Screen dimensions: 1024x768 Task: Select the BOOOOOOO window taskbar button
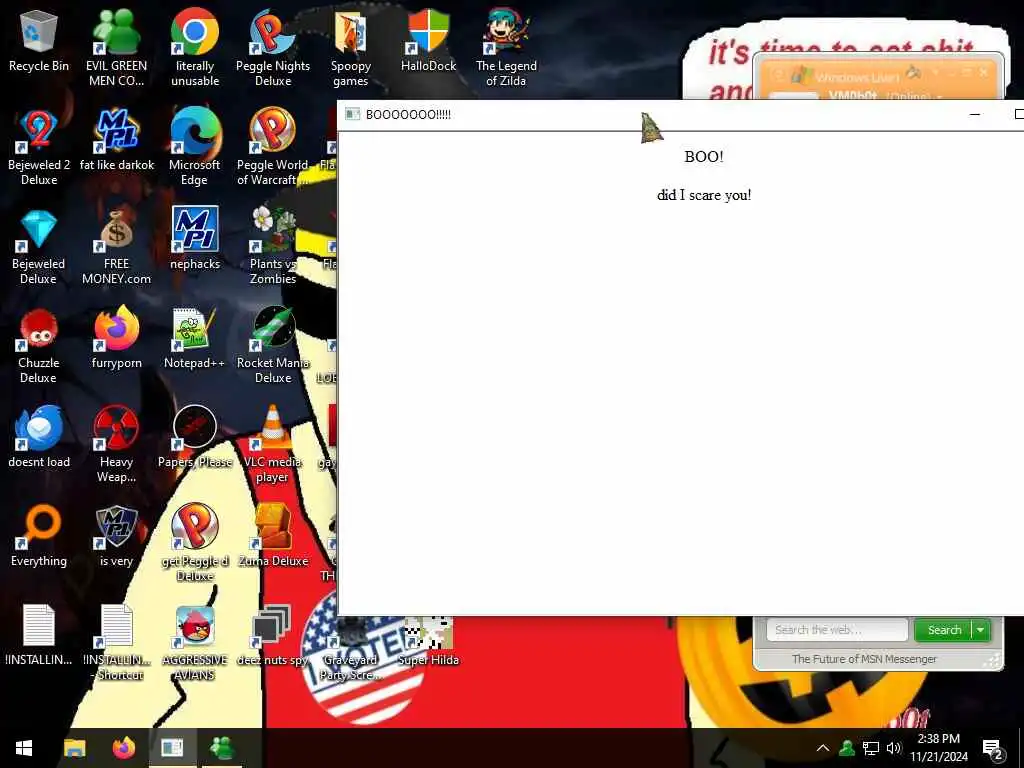point(172,748)
